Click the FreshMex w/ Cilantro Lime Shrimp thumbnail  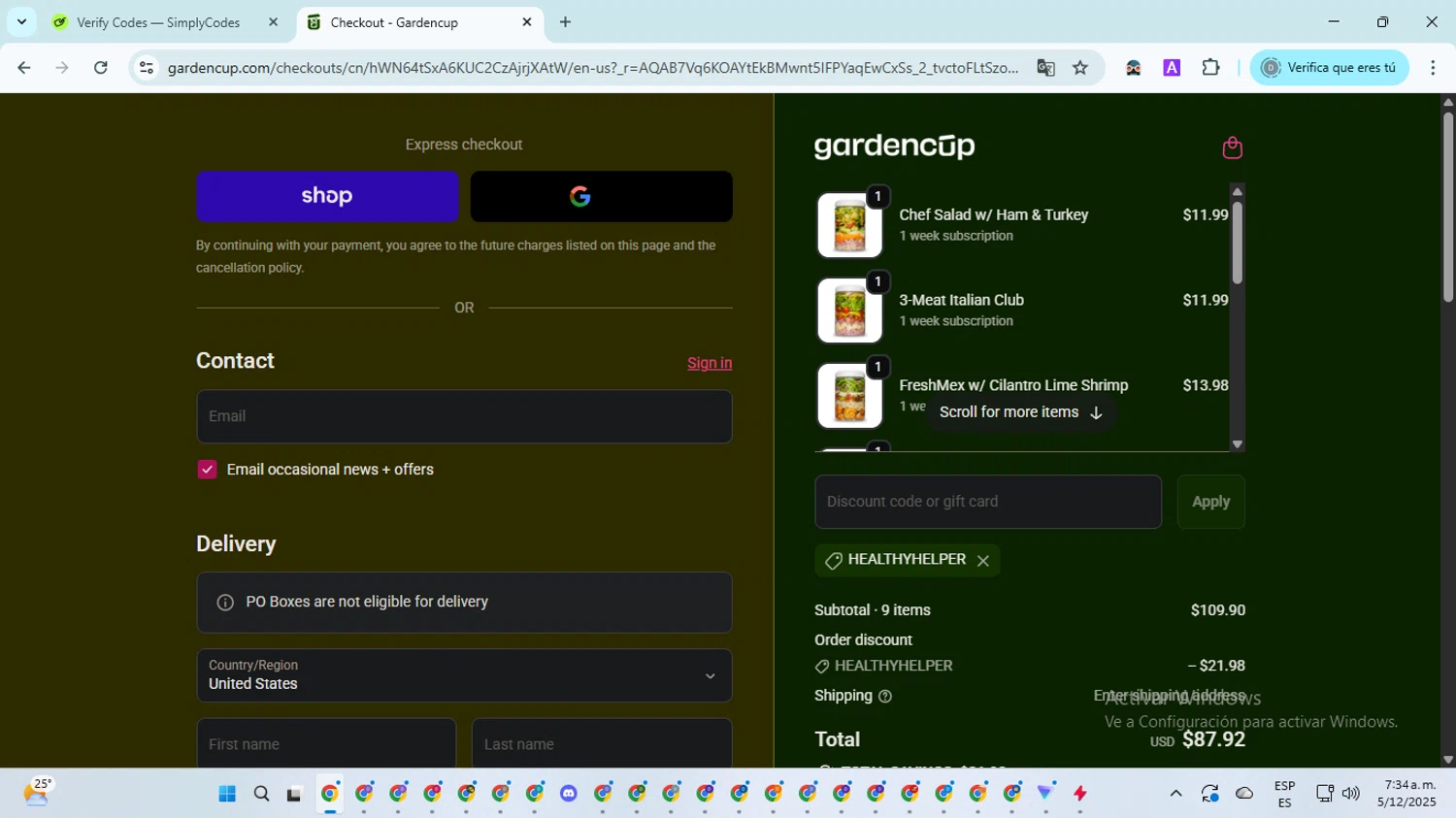[849, 396]
